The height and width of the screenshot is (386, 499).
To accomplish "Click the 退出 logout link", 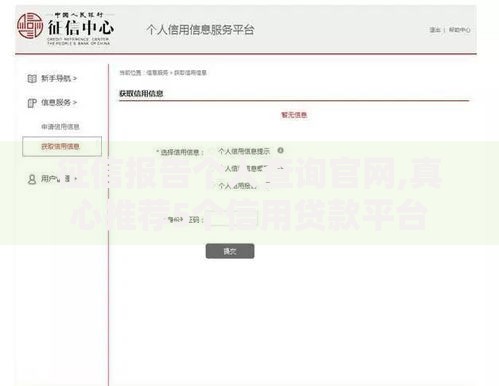I will point(435,30).
